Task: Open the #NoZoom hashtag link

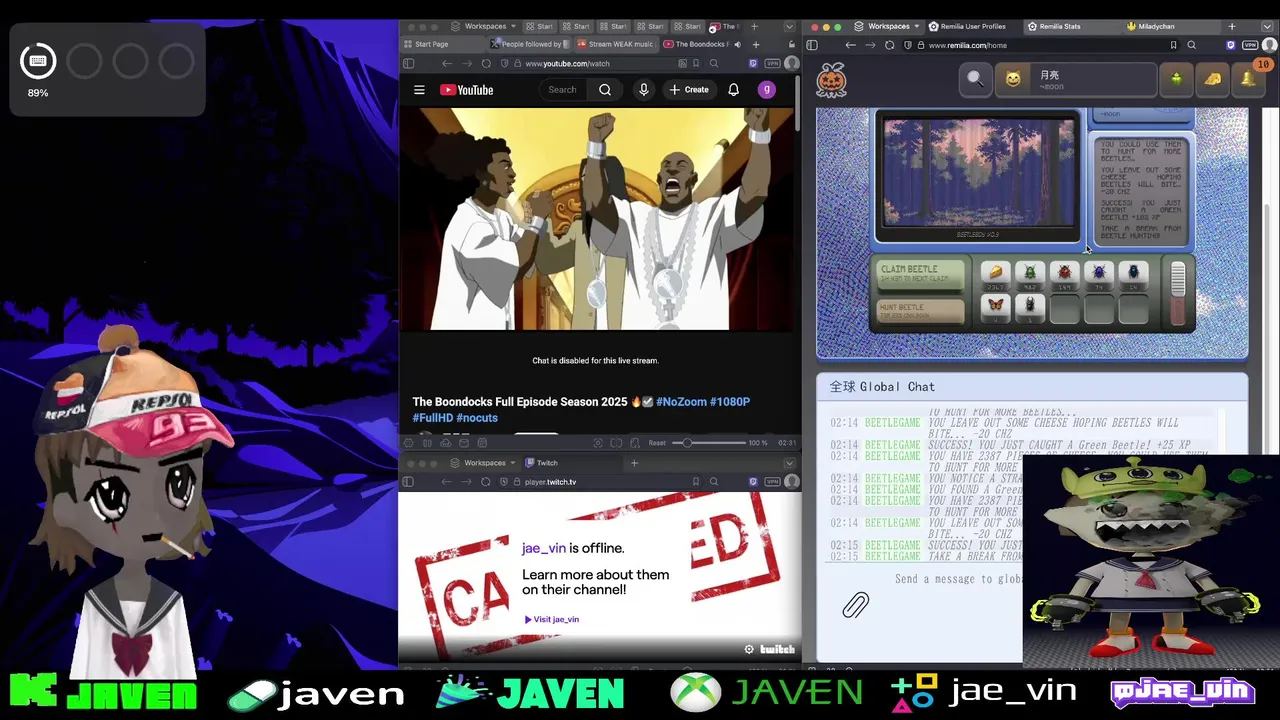Action: (x=682, y=402)
